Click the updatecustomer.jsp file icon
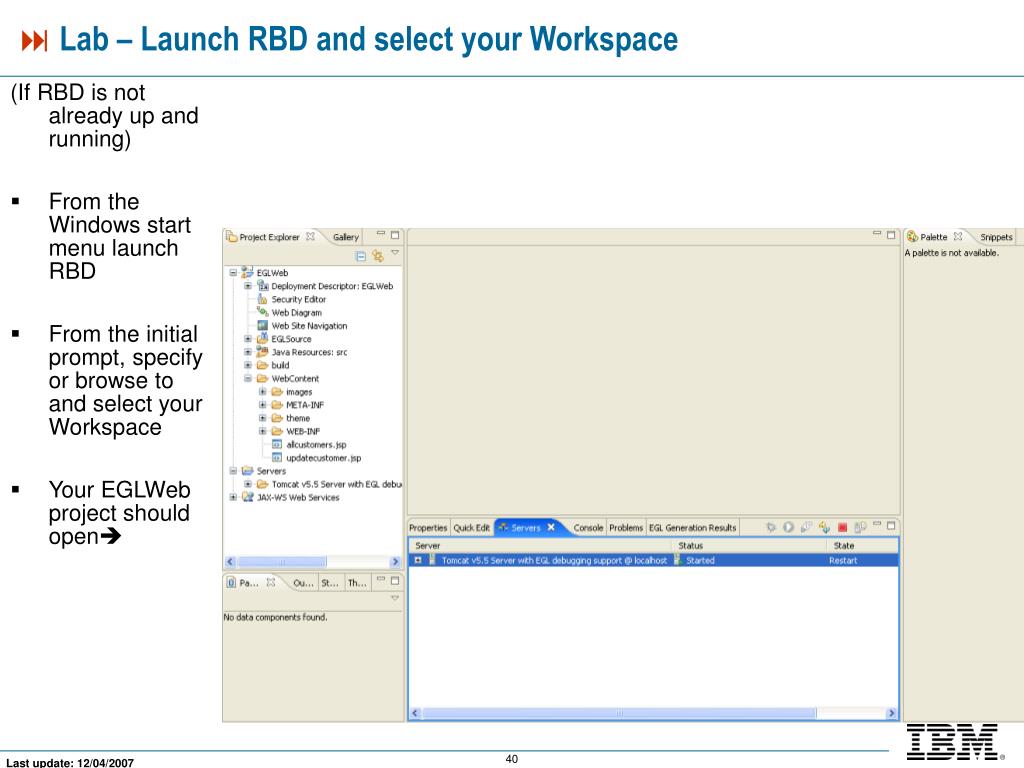 277,458
